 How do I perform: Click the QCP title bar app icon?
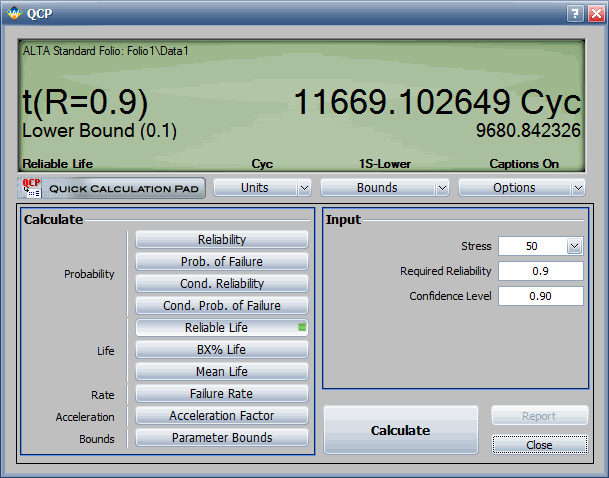click(13, 13)
